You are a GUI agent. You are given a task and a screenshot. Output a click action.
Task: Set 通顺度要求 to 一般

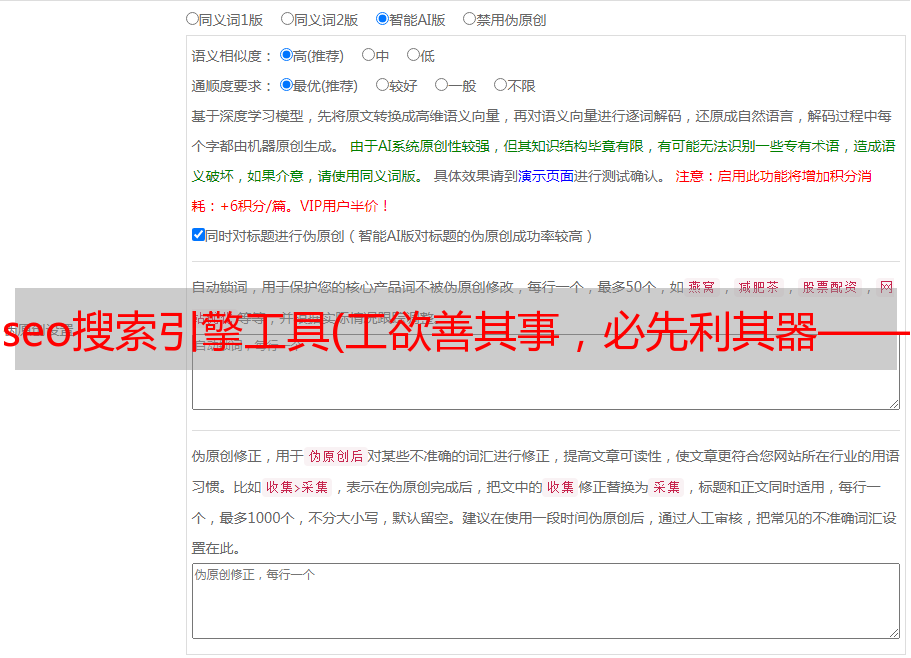tap(442, 85)
